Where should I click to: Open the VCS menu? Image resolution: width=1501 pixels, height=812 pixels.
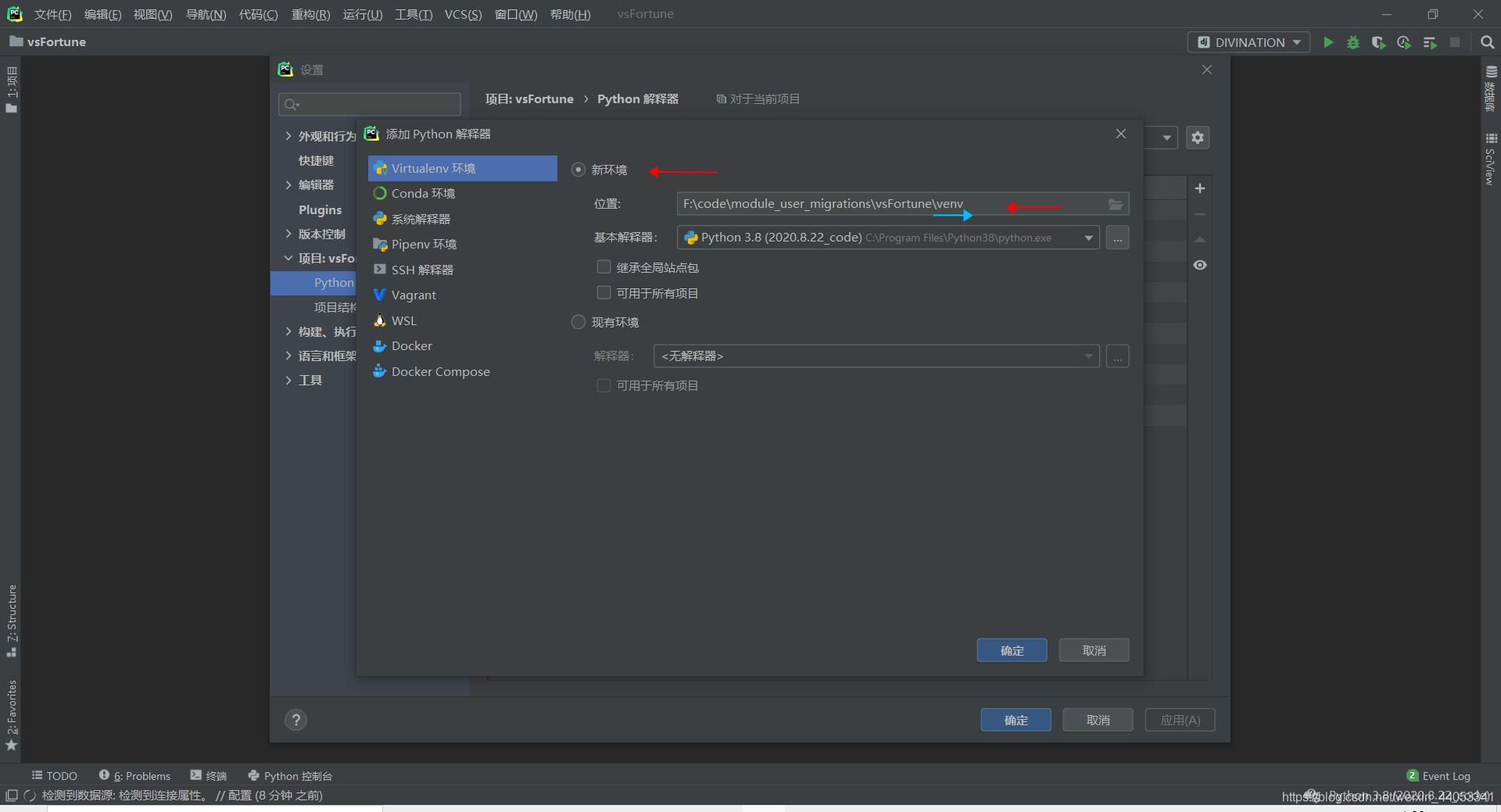pos(463,14)
